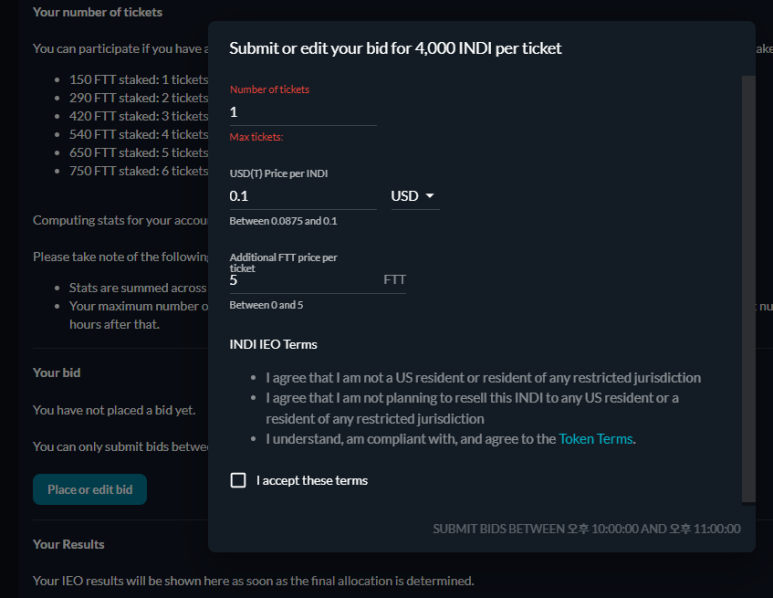Image resolution: width=773 pixels, height=598 pixels.
Task: Click the INDI IEO Terms heading
Action: [x=273, y=344]
